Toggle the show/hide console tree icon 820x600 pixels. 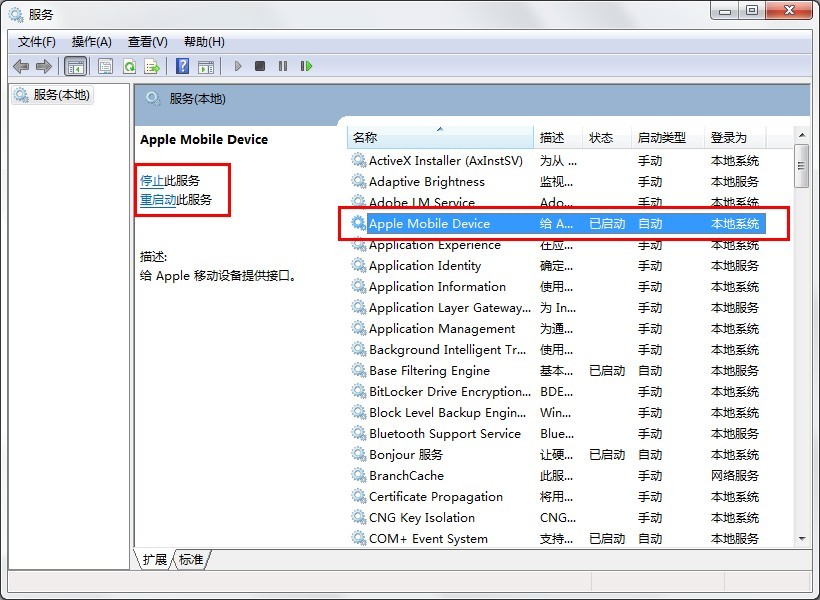click(75, 65)
